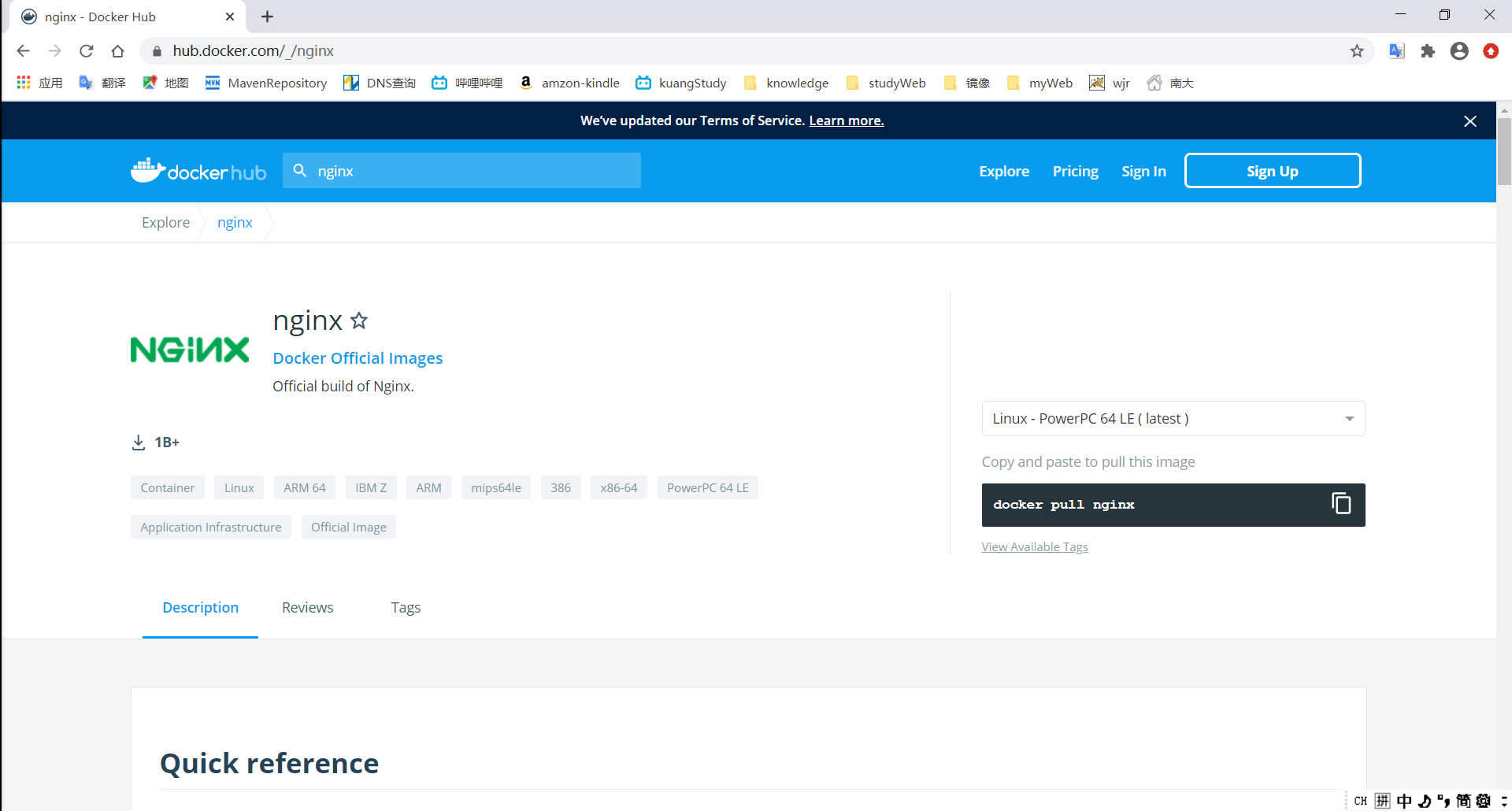This screenshot has height=811, width=1512.
Task: Click the Linux tag chip
Action: [x=239, y=488]
